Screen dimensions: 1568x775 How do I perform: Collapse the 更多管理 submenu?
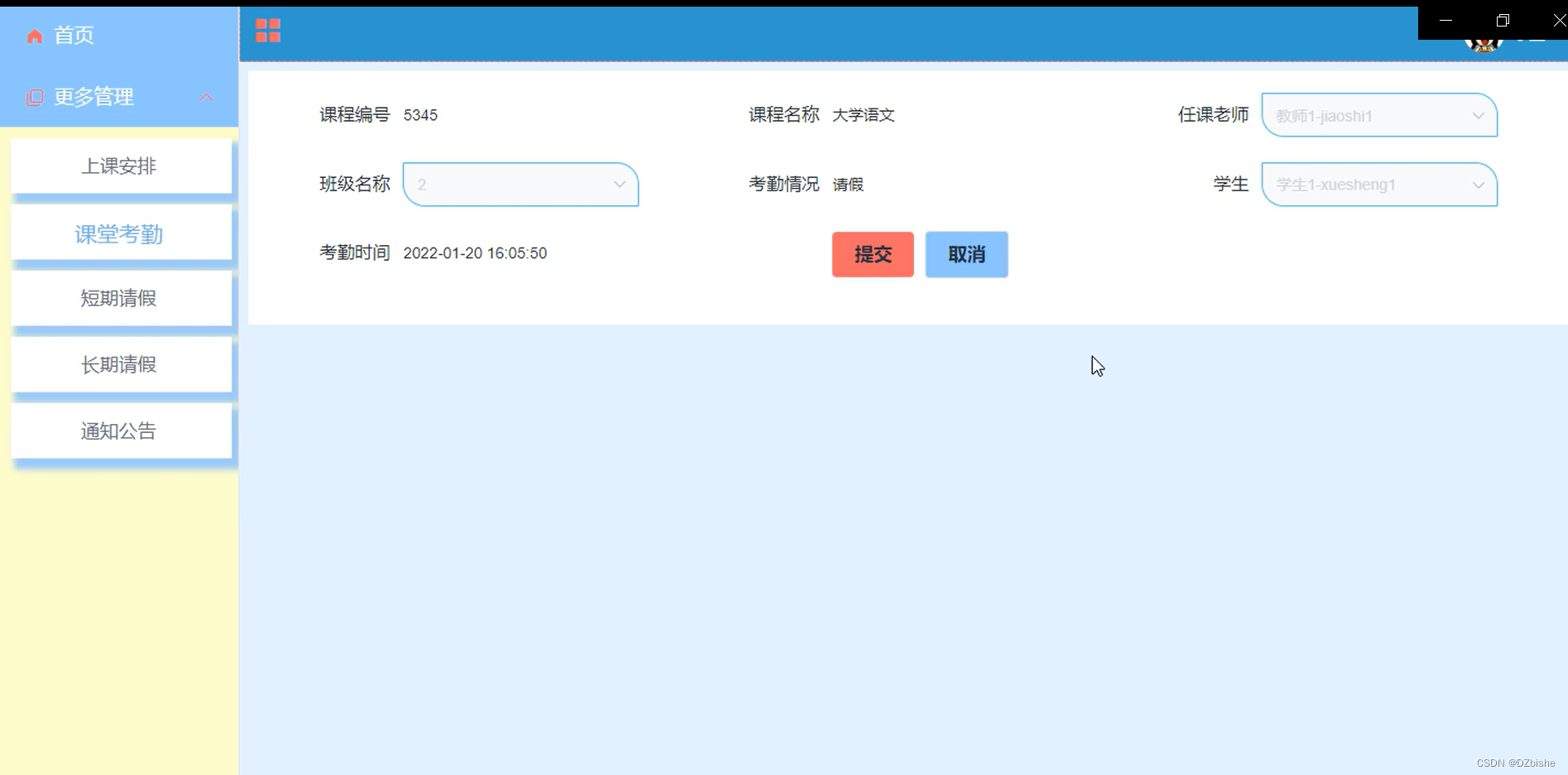(206, 97)
